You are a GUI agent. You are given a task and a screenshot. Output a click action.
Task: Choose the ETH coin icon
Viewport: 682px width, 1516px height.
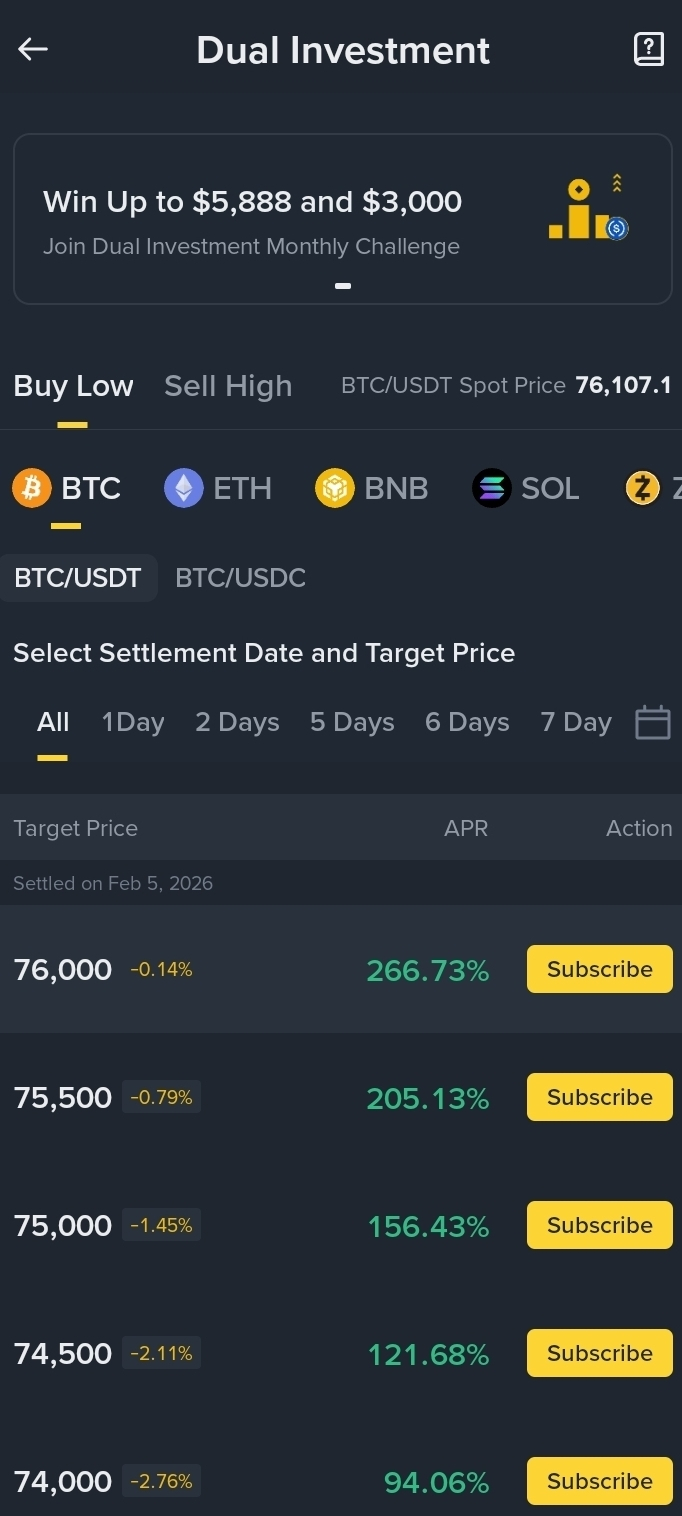pos(183,488)
